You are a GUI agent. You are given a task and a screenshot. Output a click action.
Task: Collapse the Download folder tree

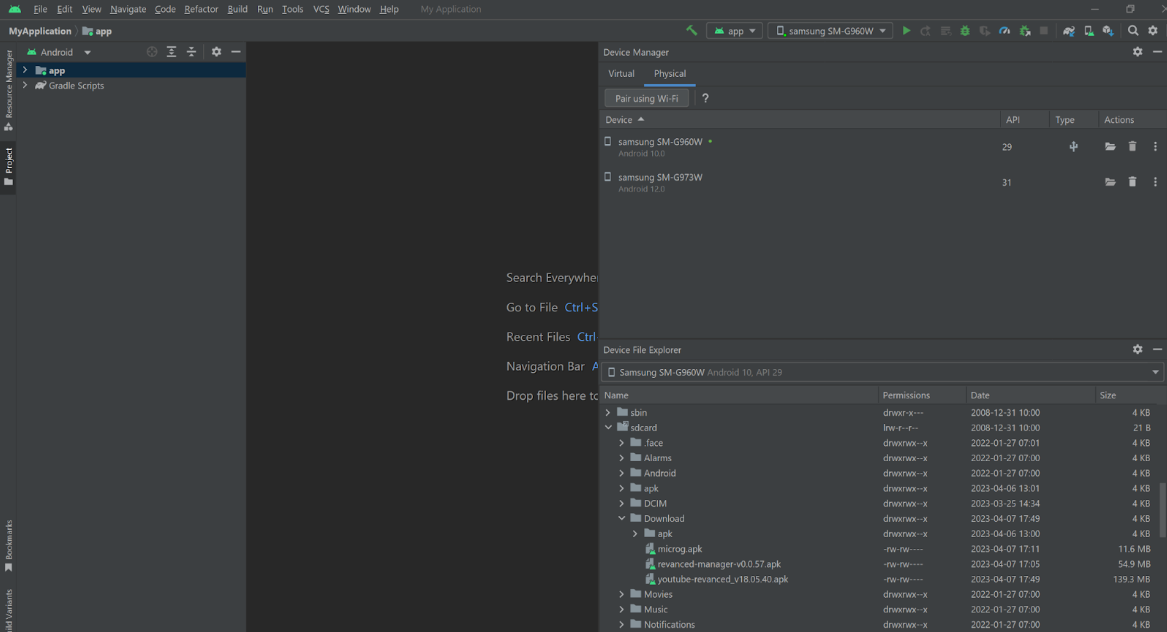622,518
